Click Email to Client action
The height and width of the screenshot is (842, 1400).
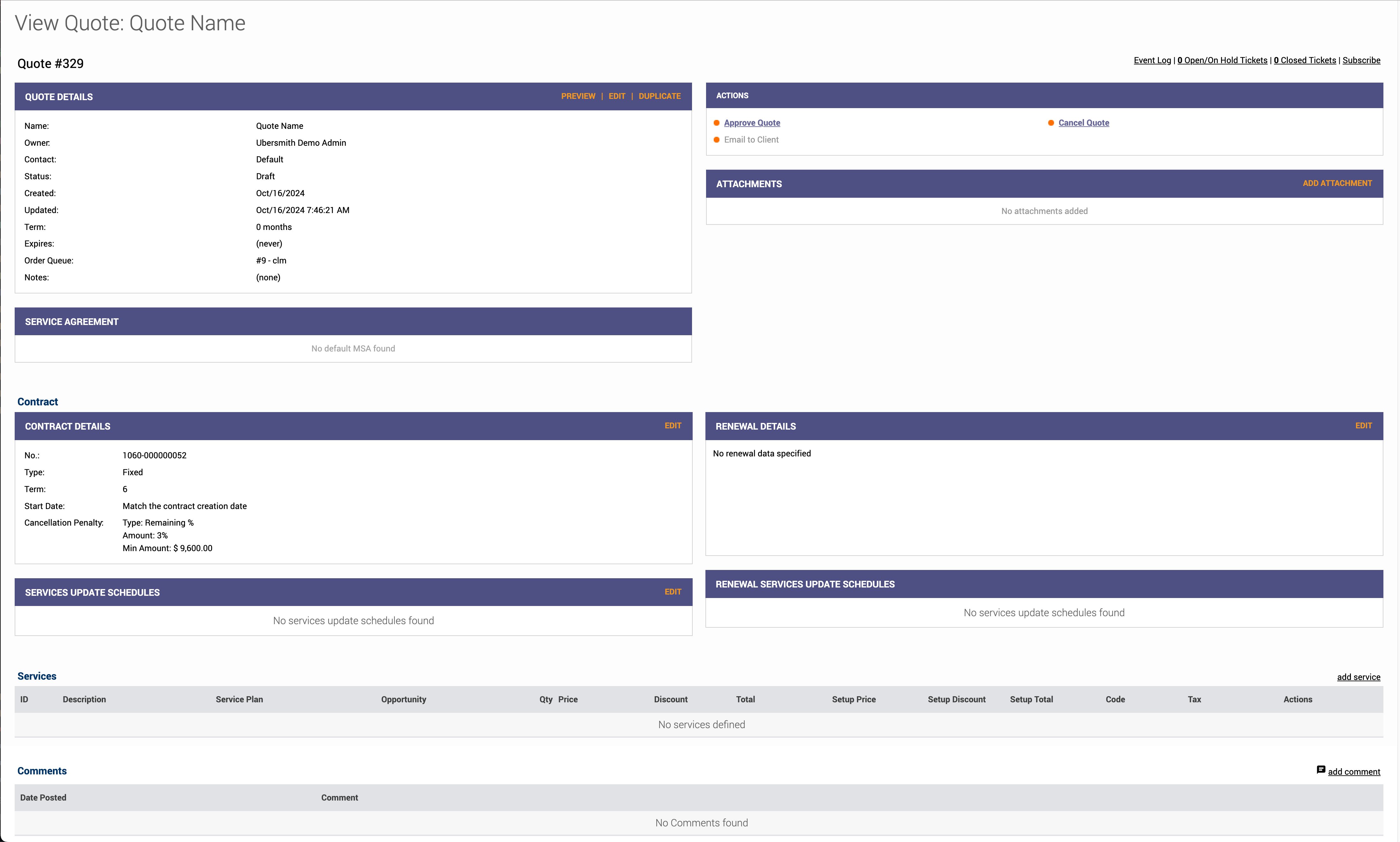(751, 140)
